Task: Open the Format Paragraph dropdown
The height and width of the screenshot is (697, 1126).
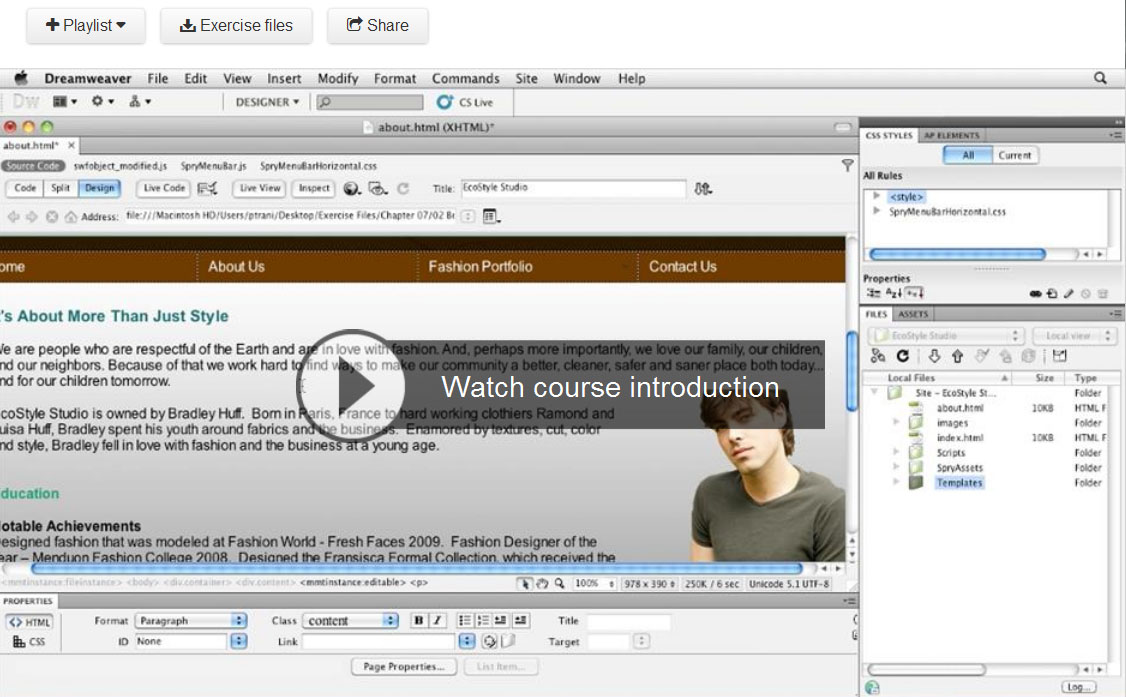Action: click(x=192, y=621)
